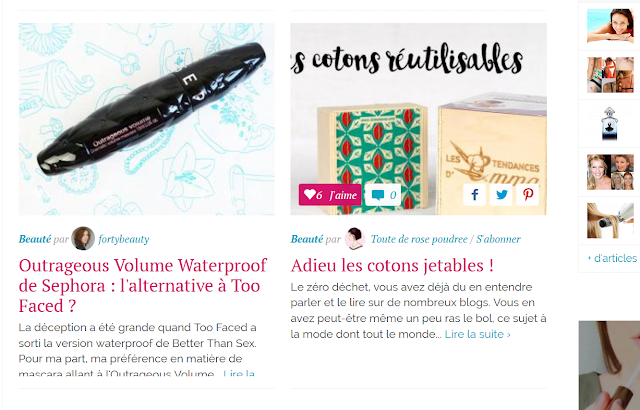The height and width of the screenshot is (410, 640).
Task: Visit fortybeauty author profile link
Action: click(x=124, y=239)
